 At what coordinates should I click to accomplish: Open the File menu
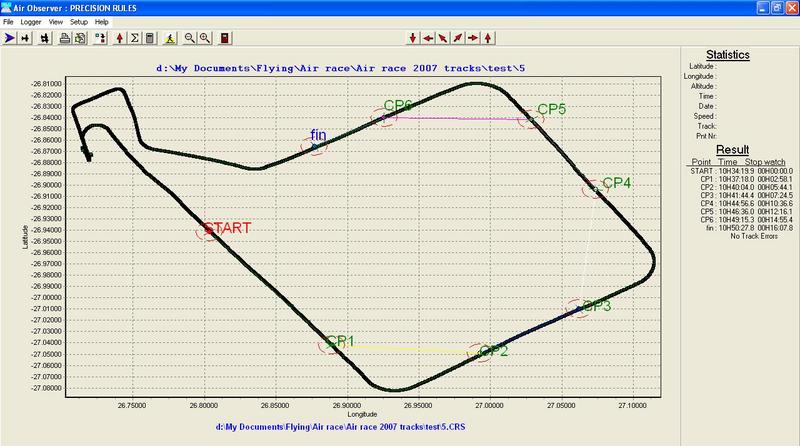point(9,21)
